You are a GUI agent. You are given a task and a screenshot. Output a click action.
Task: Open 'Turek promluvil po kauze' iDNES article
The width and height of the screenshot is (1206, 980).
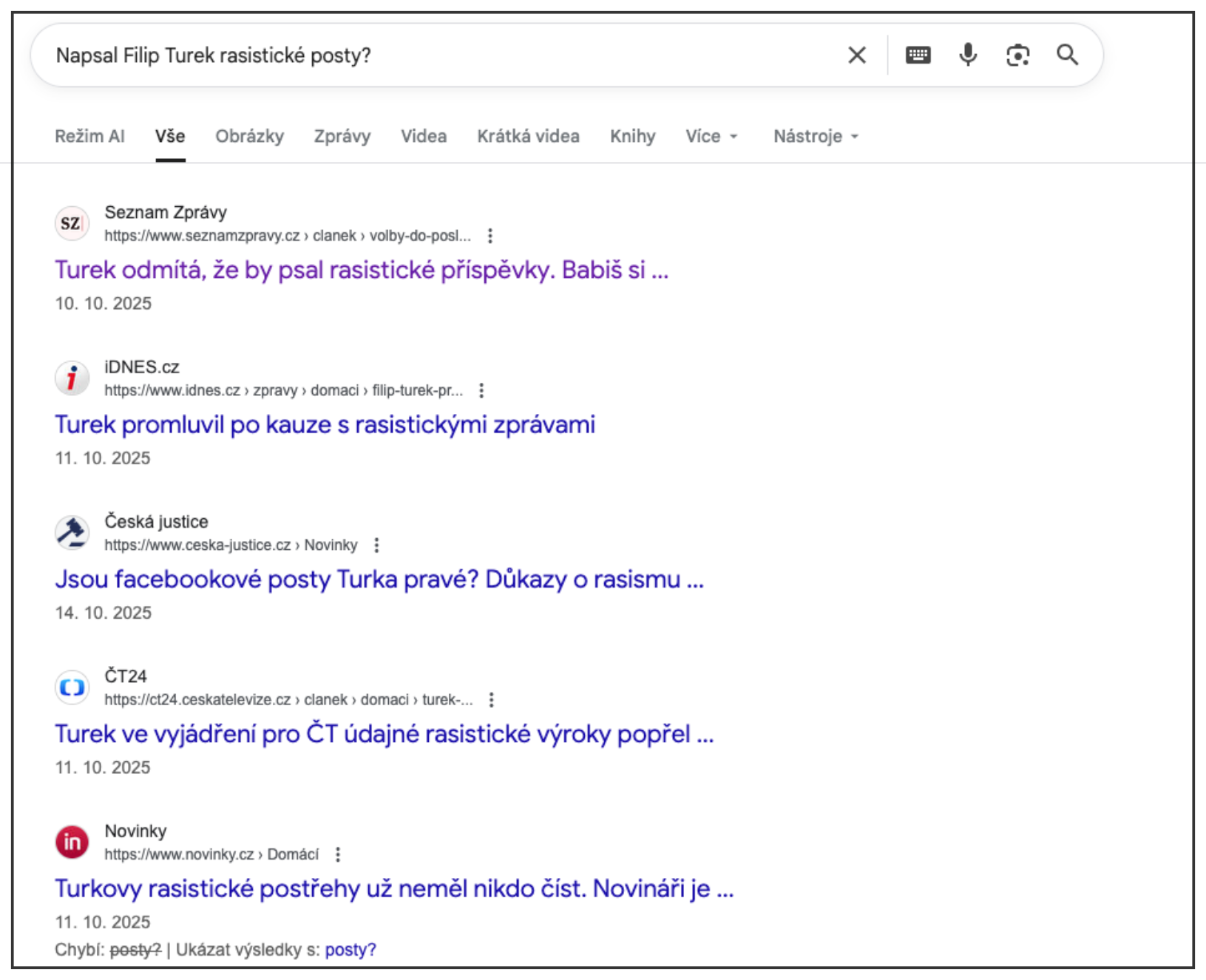(325, 425)
